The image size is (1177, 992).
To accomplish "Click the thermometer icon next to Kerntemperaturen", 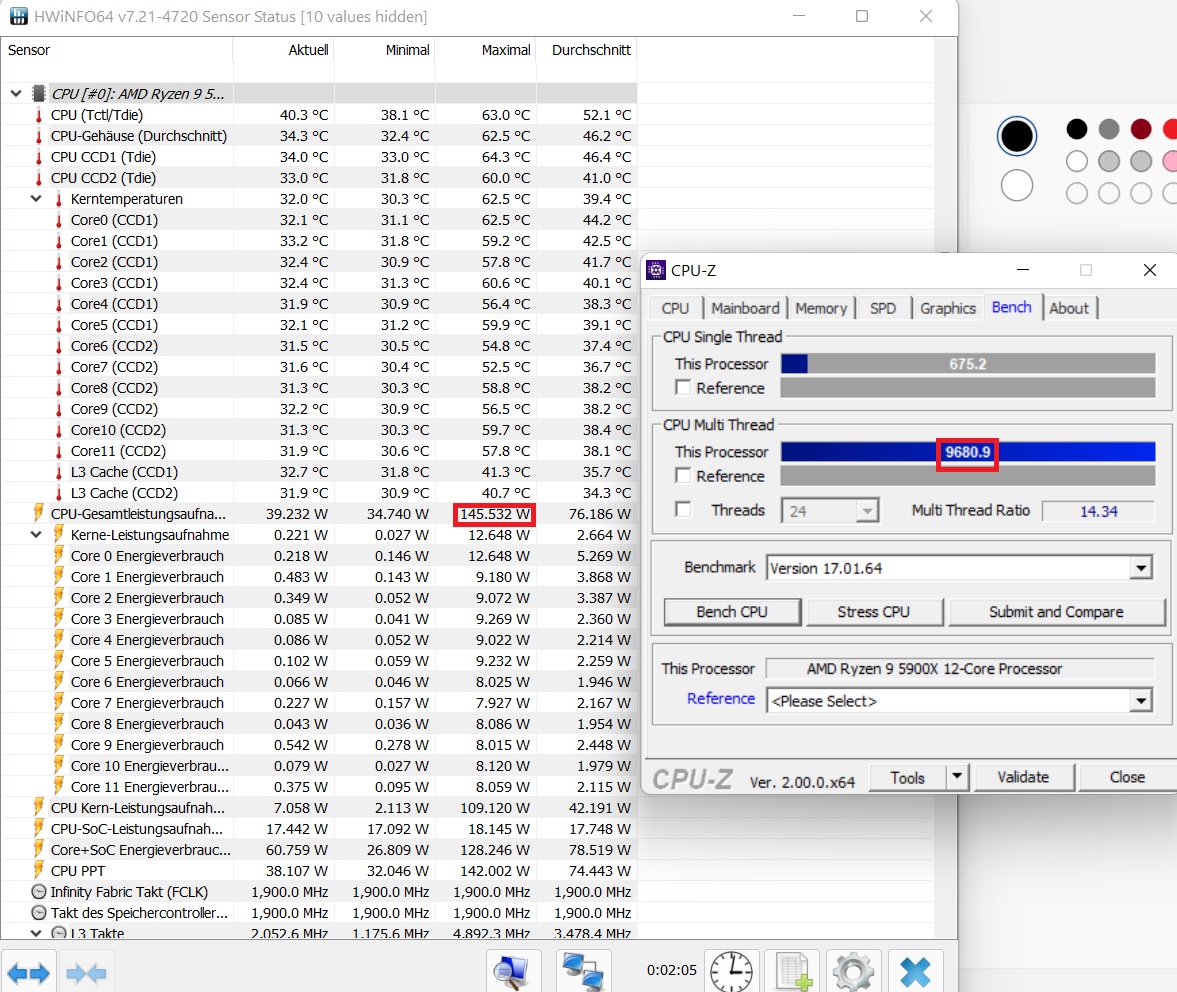I will (x=59, y=199).
